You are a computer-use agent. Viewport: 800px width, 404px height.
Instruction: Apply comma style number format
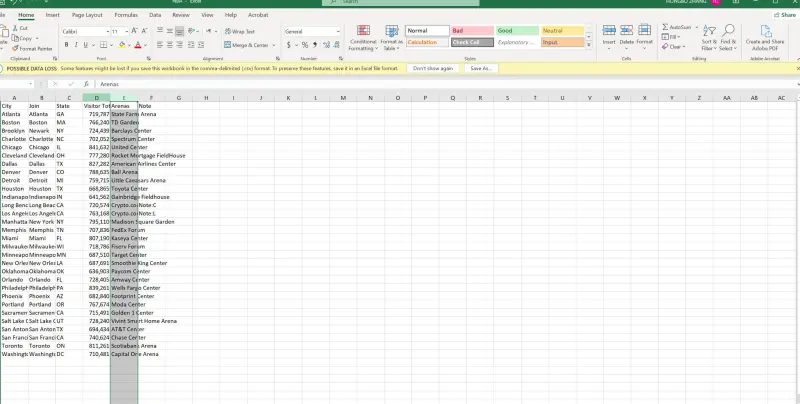pyautogui.click(x=314, y=45)
